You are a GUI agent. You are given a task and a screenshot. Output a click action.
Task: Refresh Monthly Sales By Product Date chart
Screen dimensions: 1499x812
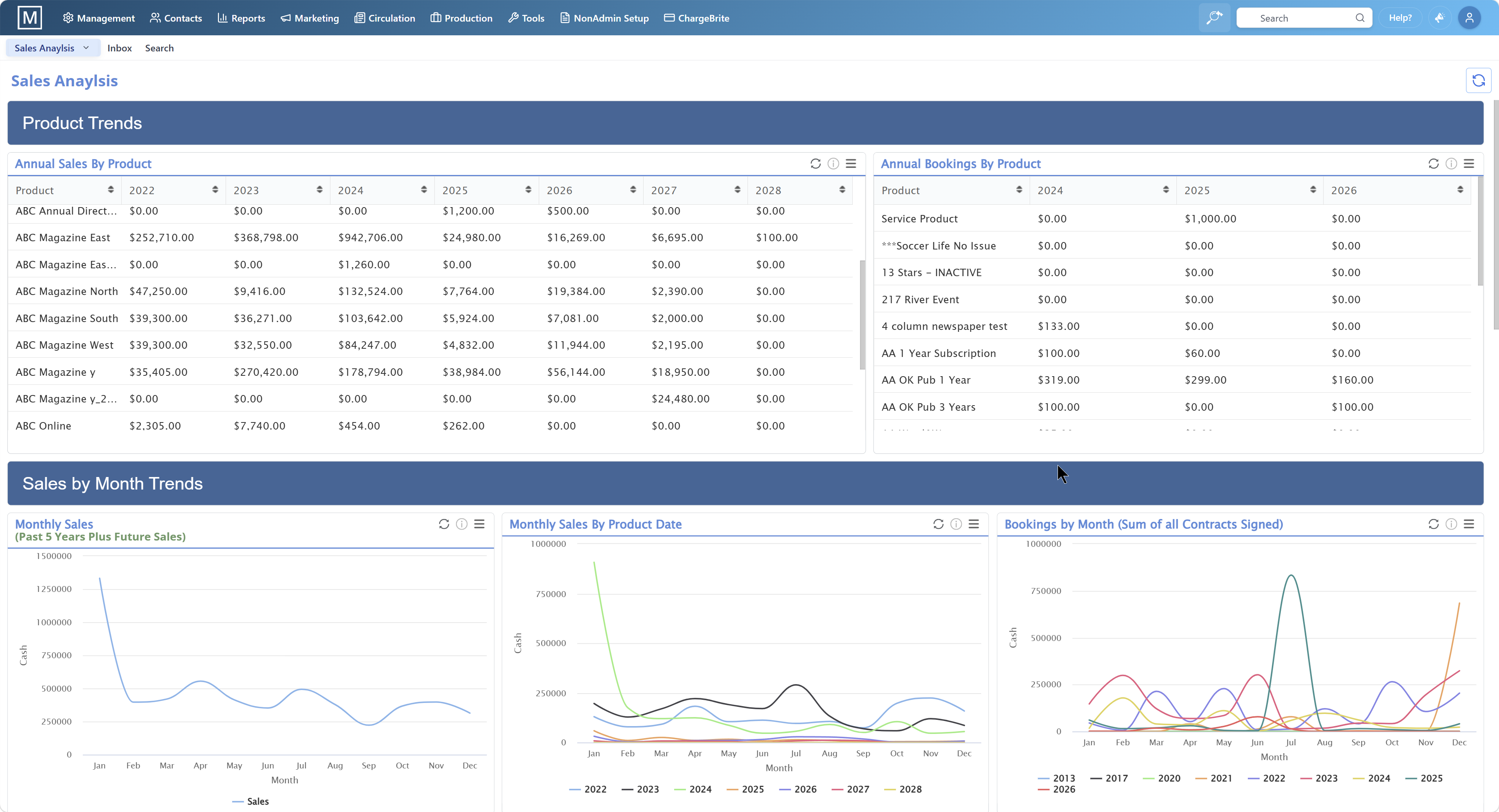938,524
